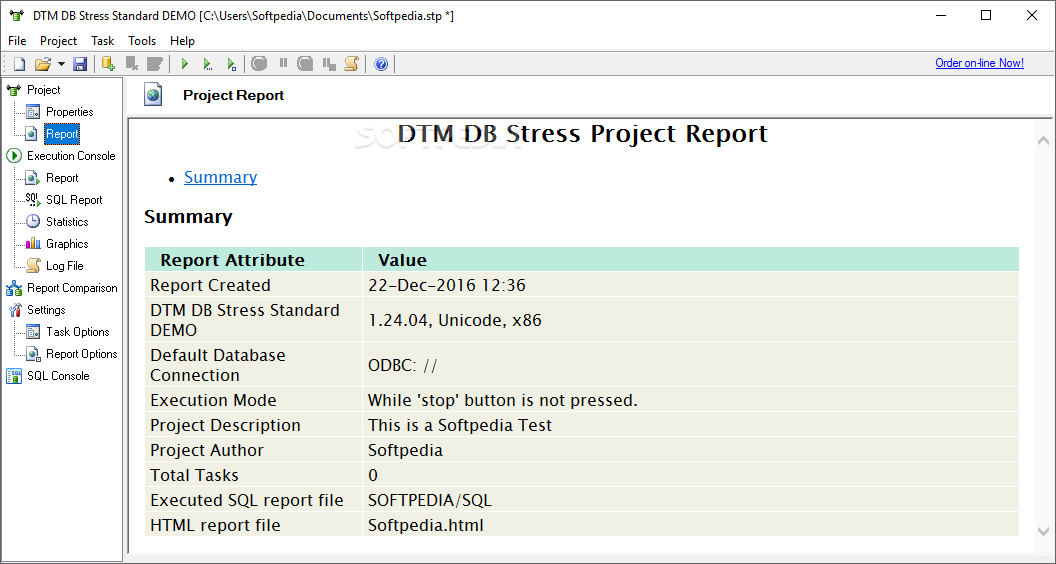Click the greyed-out edit task icon
This screenshot has height=564, width=1056.
click(155, 64)
